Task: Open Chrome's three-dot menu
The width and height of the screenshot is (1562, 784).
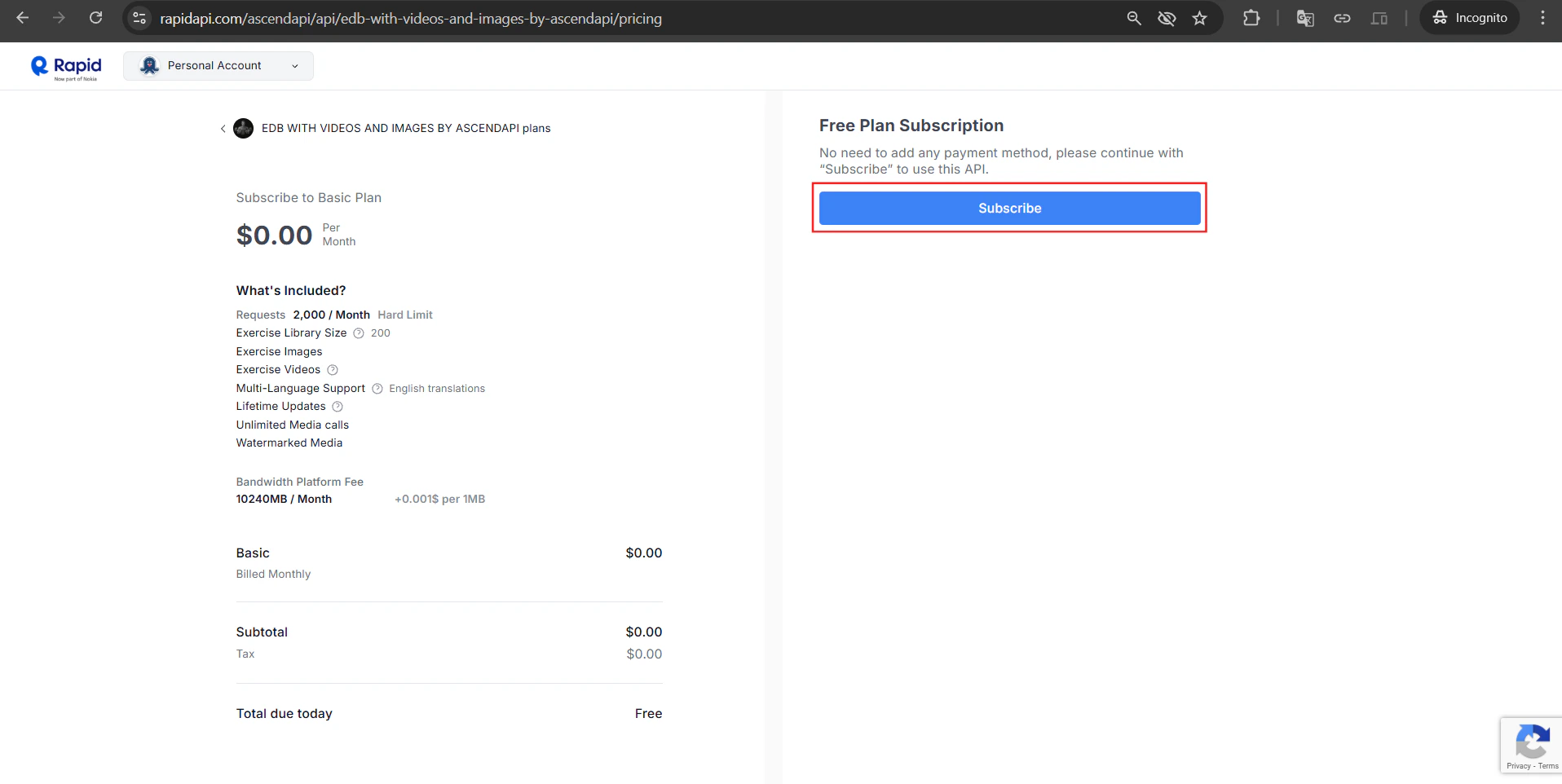Action: point(1542,17)
